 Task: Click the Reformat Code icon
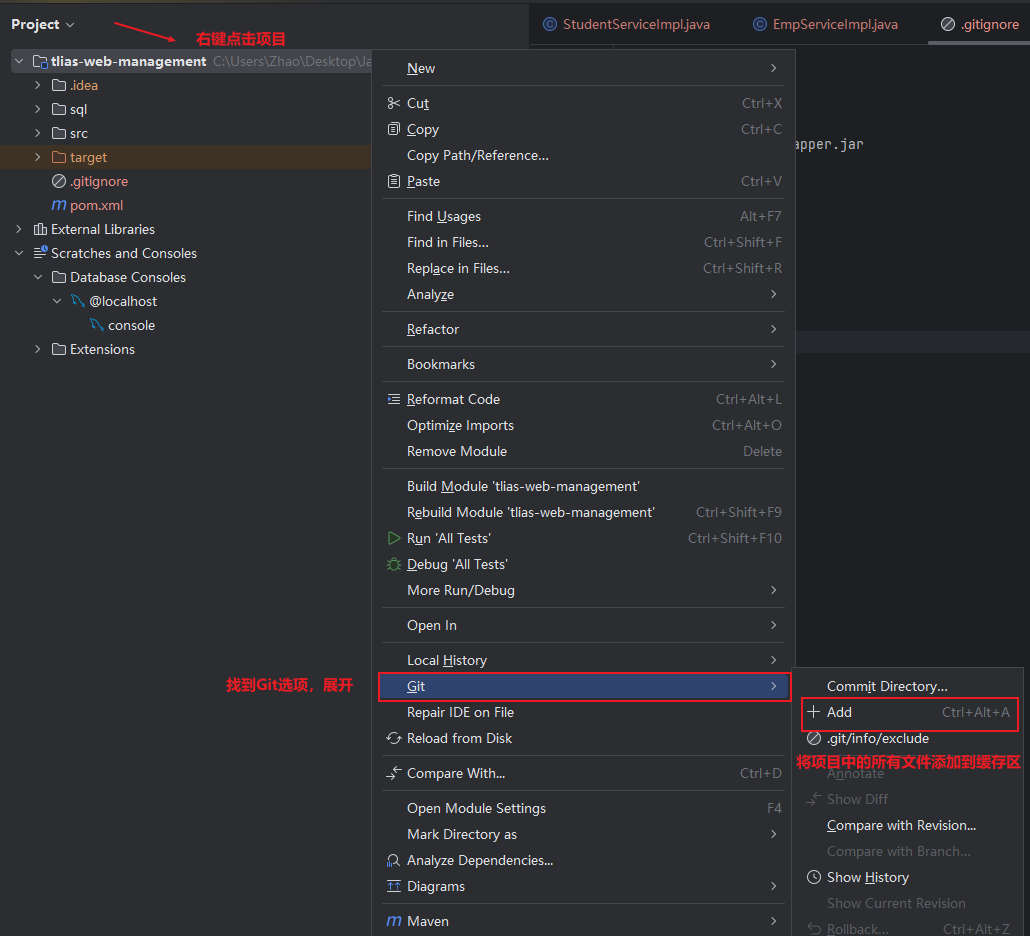pyautogui.click(x=393, y=399)
